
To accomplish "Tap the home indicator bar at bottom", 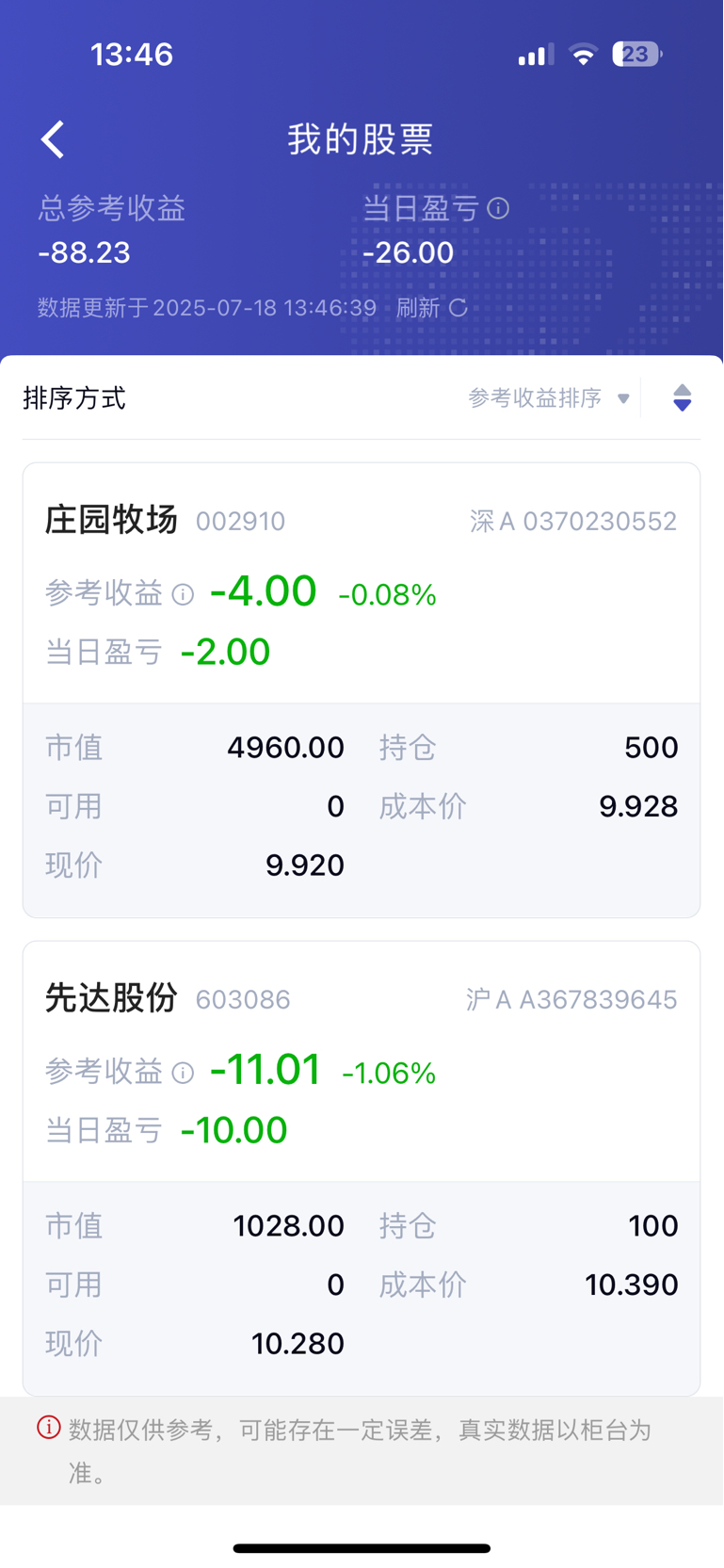I will point(362,1548).
